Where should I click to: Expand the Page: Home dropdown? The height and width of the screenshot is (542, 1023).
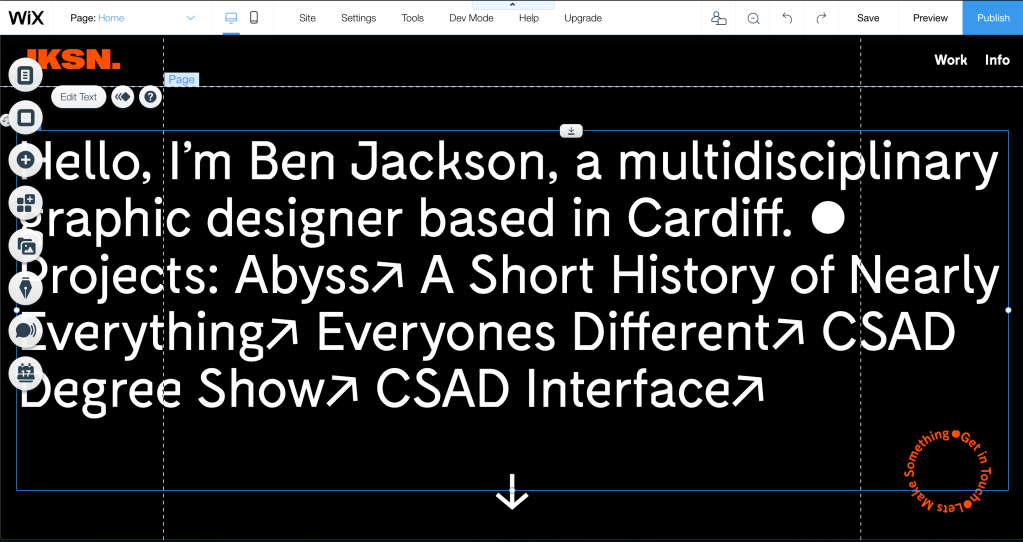click(191, 18)
